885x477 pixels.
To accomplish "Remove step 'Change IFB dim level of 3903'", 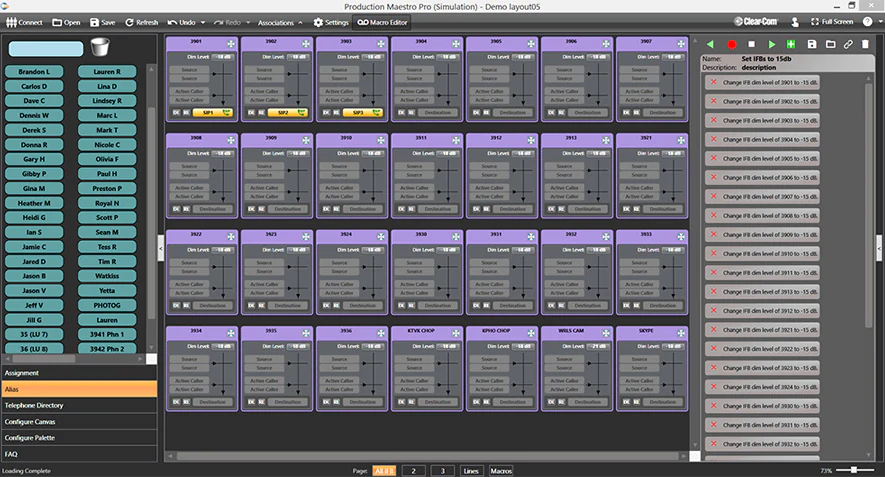I will pos(714,120).
